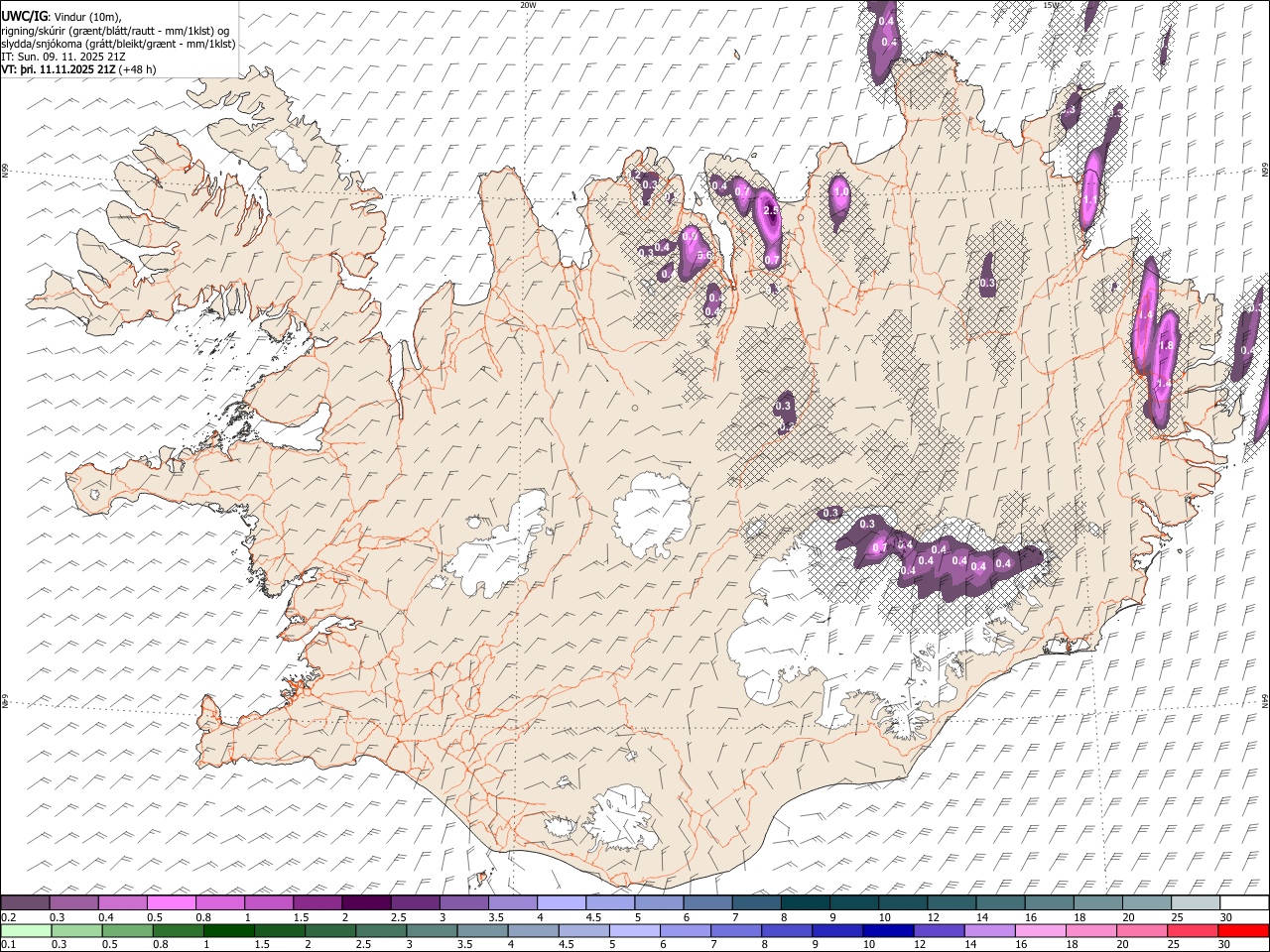Click the green rain swatch starting at 0.5

[x=127, y=930]
